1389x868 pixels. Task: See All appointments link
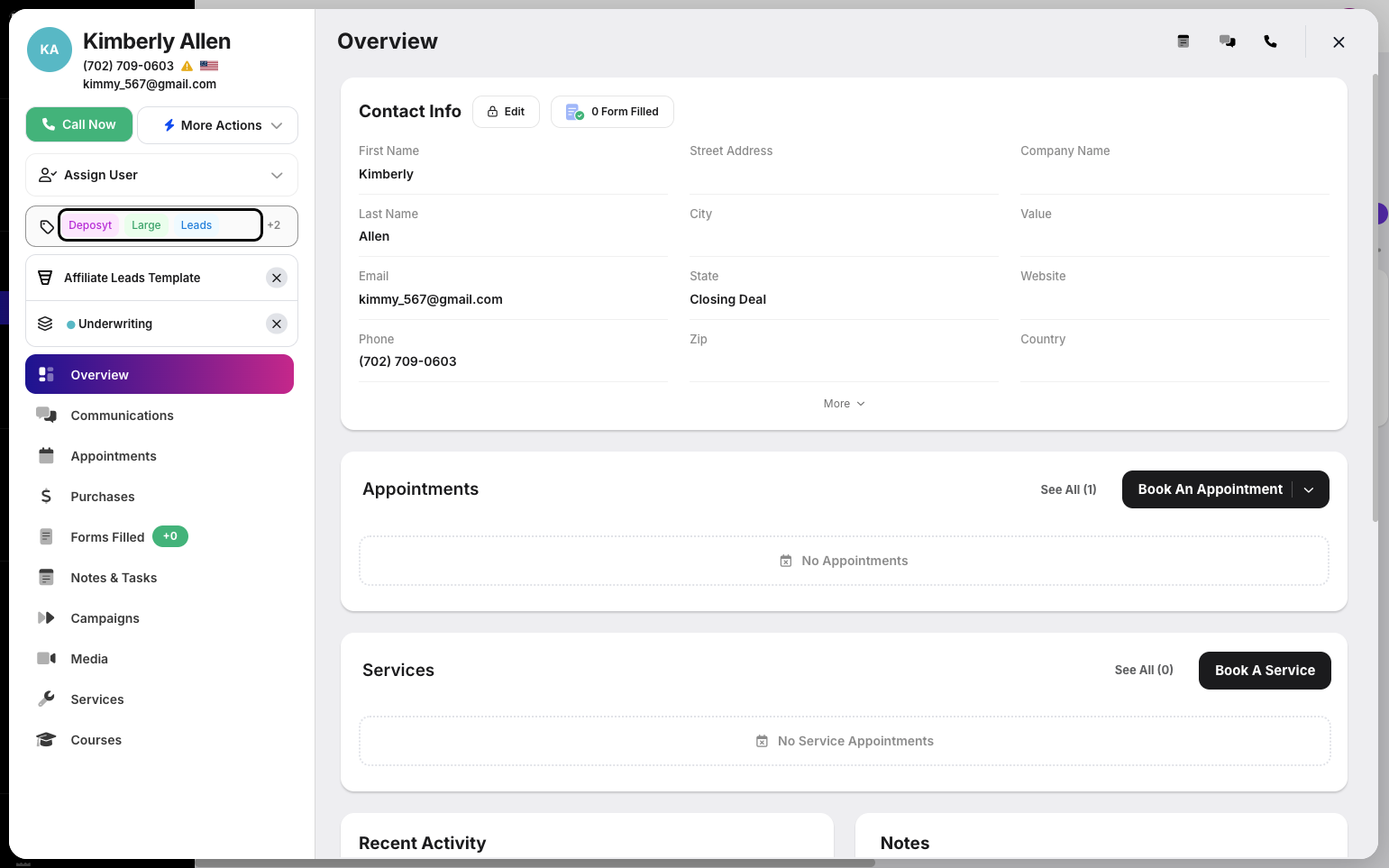point(1068,489)
